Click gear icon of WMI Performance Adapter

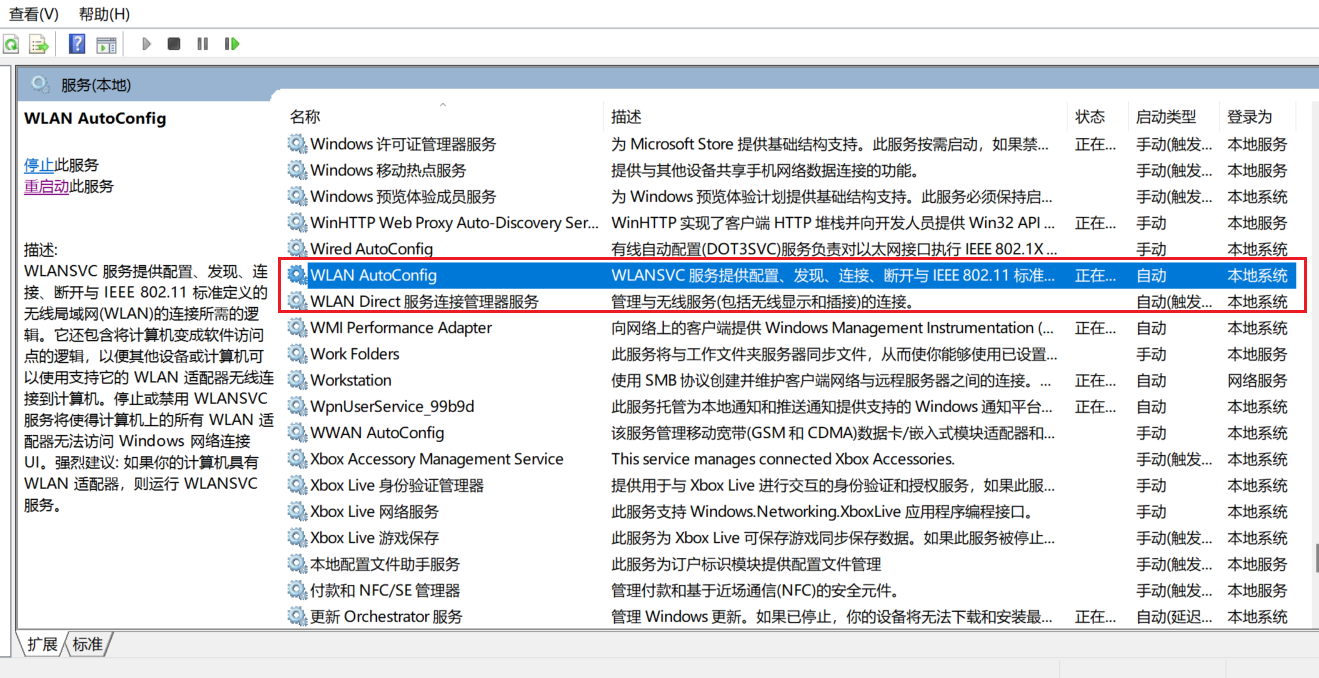(x=297, y=328)
